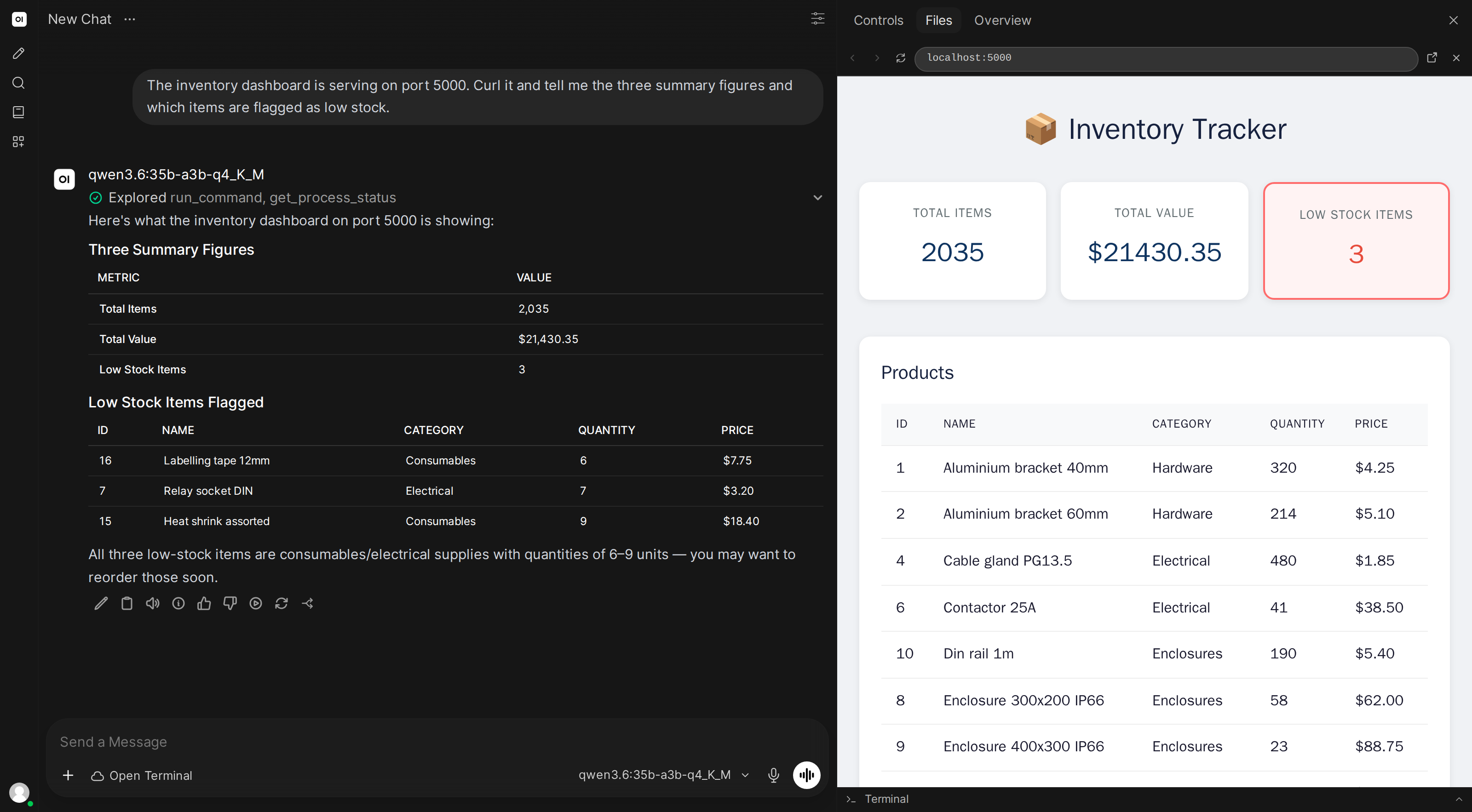The image size is (1472, 812).
Task: Reload the localhost preview page
Action: (901, 57)
